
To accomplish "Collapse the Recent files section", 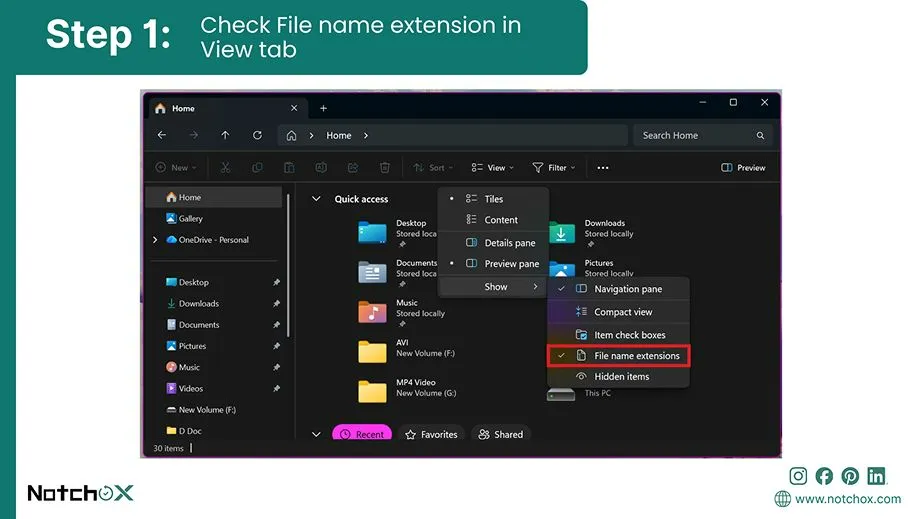I will pos(316,434).
